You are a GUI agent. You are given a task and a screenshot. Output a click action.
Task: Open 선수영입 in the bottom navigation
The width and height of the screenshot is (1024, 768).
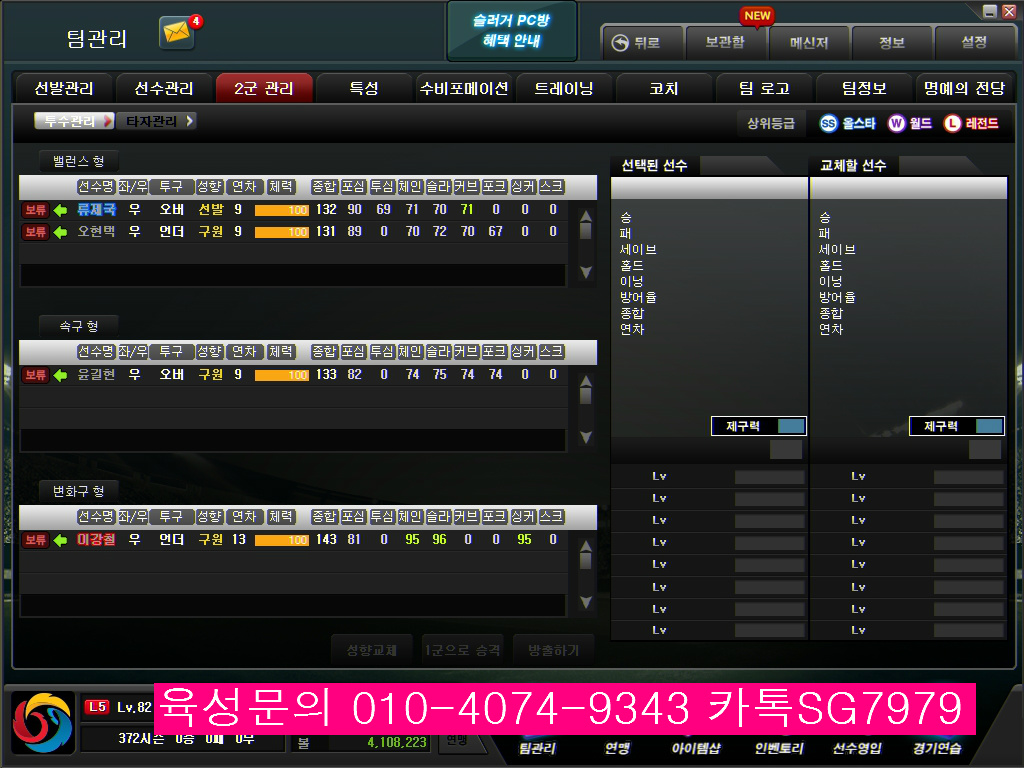coord(857,748)
